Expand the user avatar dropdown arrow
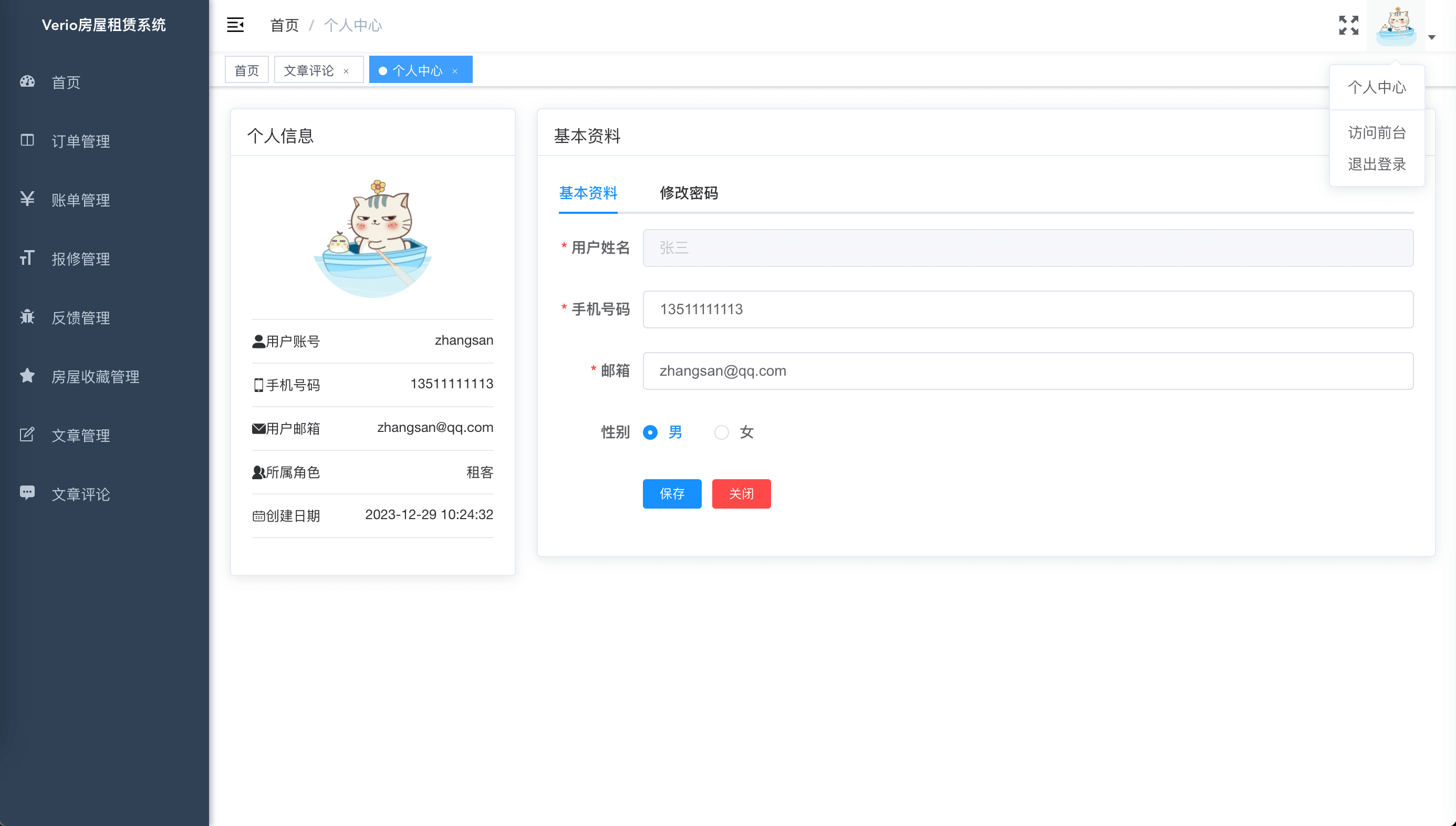The width and height of the screenshot is (1456, 826). pos(1431,37)
